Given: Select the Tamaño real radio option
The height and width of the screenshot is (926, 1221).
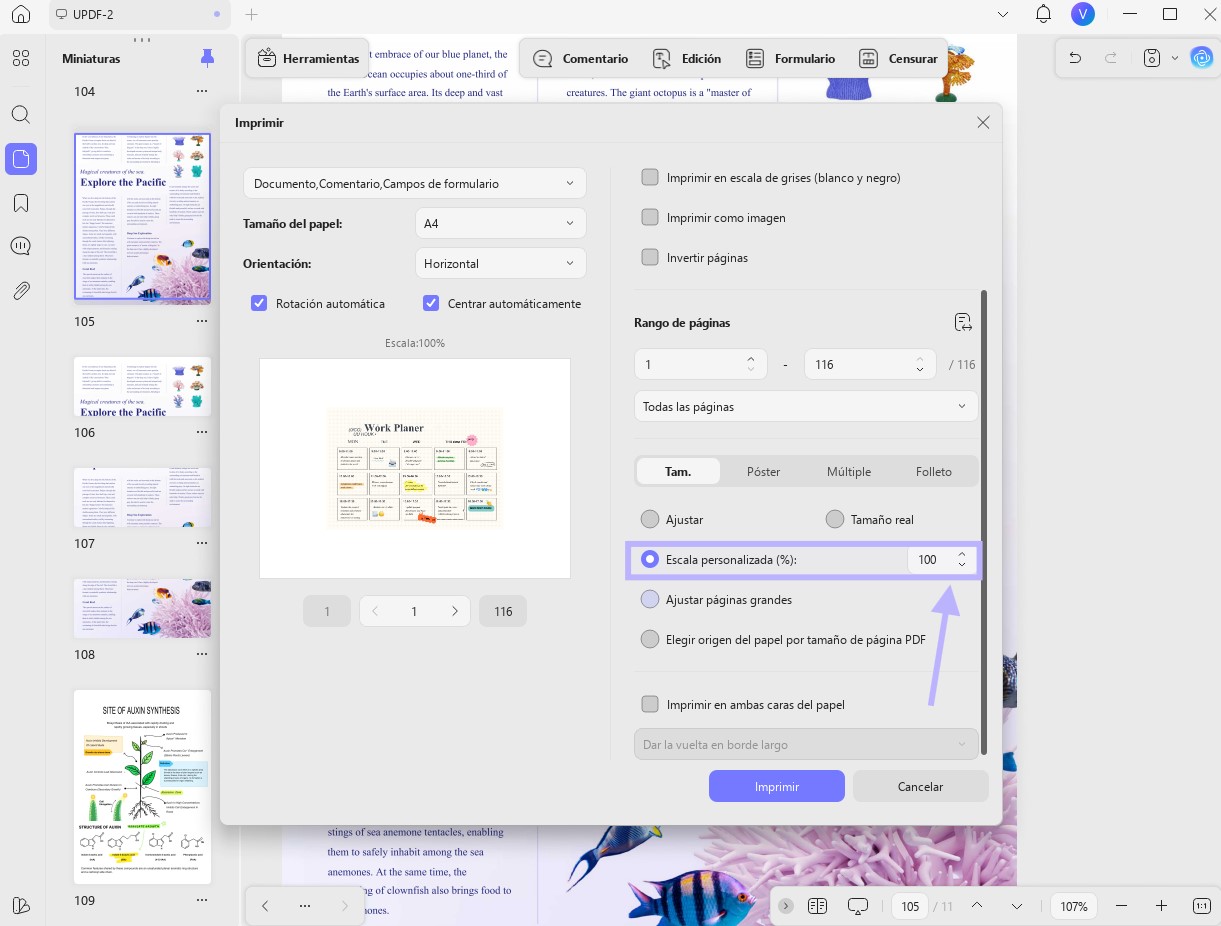Looking at the screenshot, I should [x=835, y=519].
